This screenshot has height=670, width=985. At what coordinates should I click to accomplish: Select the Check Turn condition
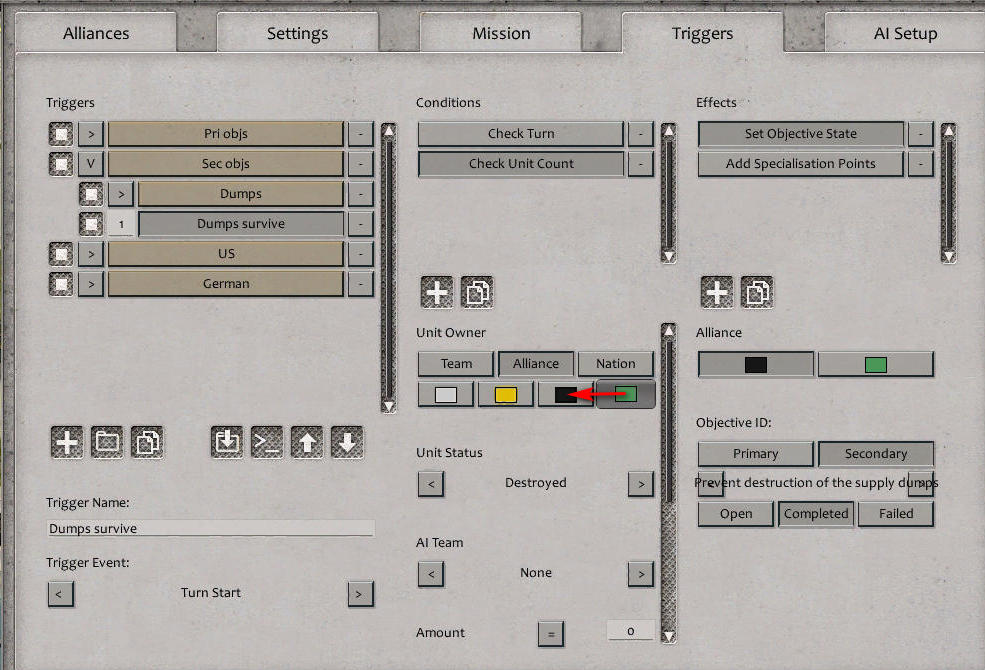click(521, 134)
